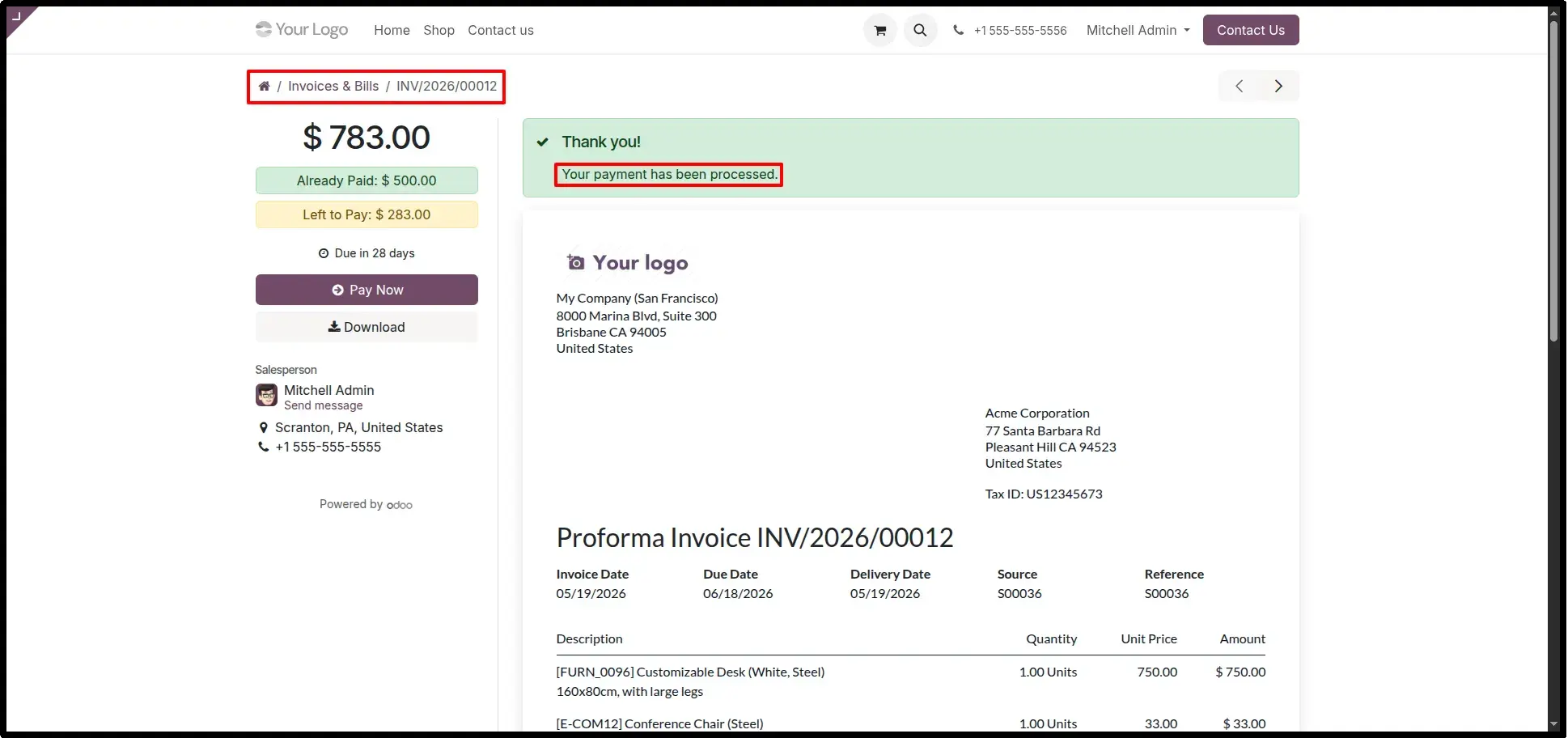Viewport: 1568px width, 738px height.
Task: Click Due in 28 days text
Action: pos(375,253)
